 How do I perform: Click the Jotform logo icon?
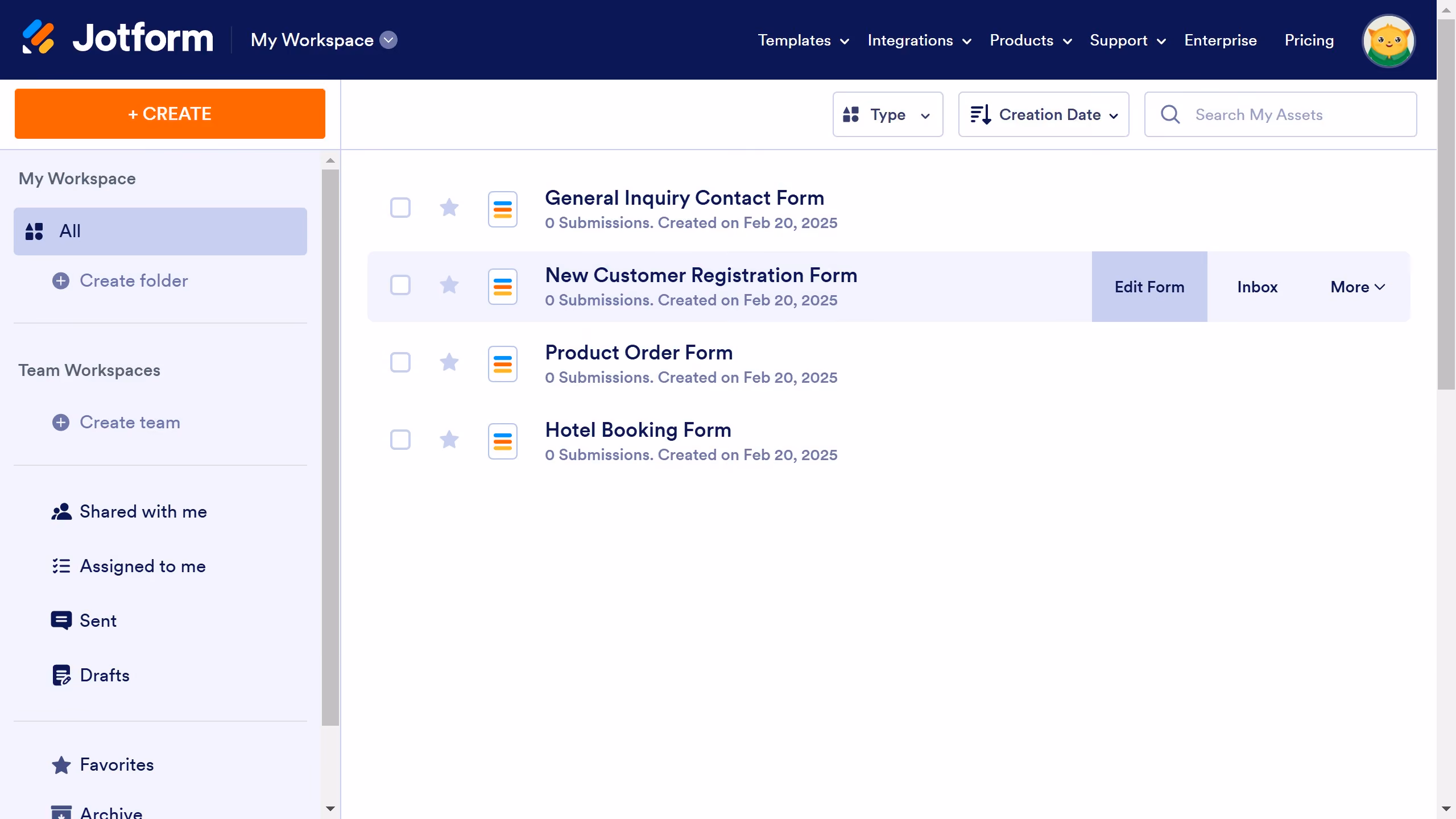click(x=38, y=38)
